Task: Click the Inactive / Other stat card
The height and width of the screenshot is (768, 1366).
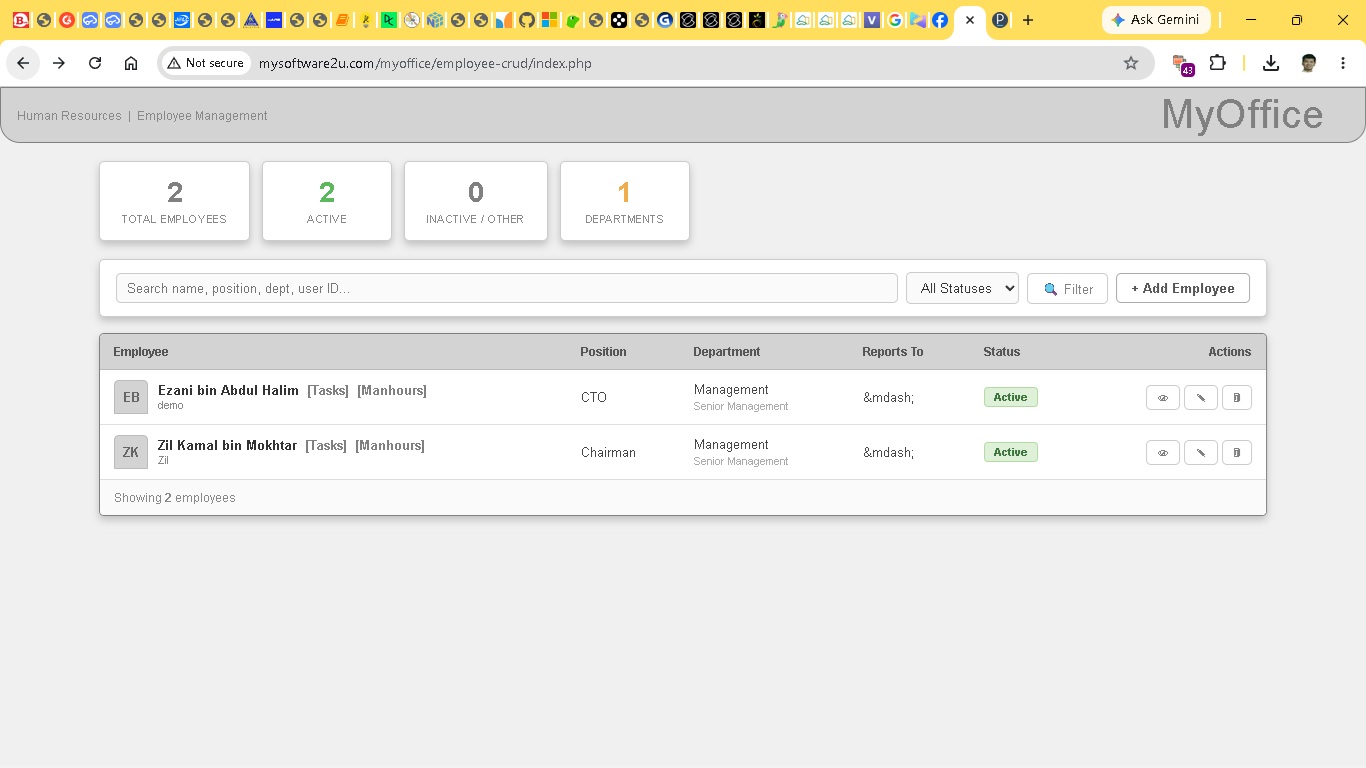Action: pos(476,201)
